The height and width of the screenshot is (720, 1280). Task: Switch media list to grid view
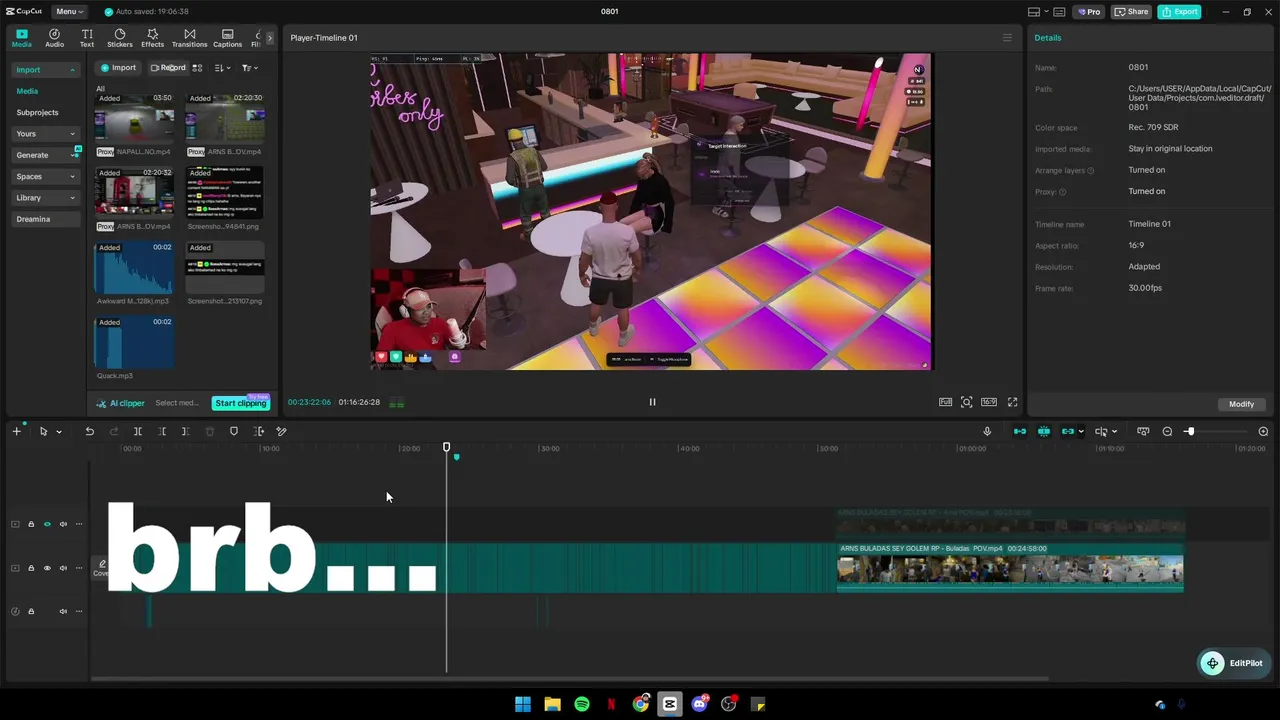[x=197, y=68]
